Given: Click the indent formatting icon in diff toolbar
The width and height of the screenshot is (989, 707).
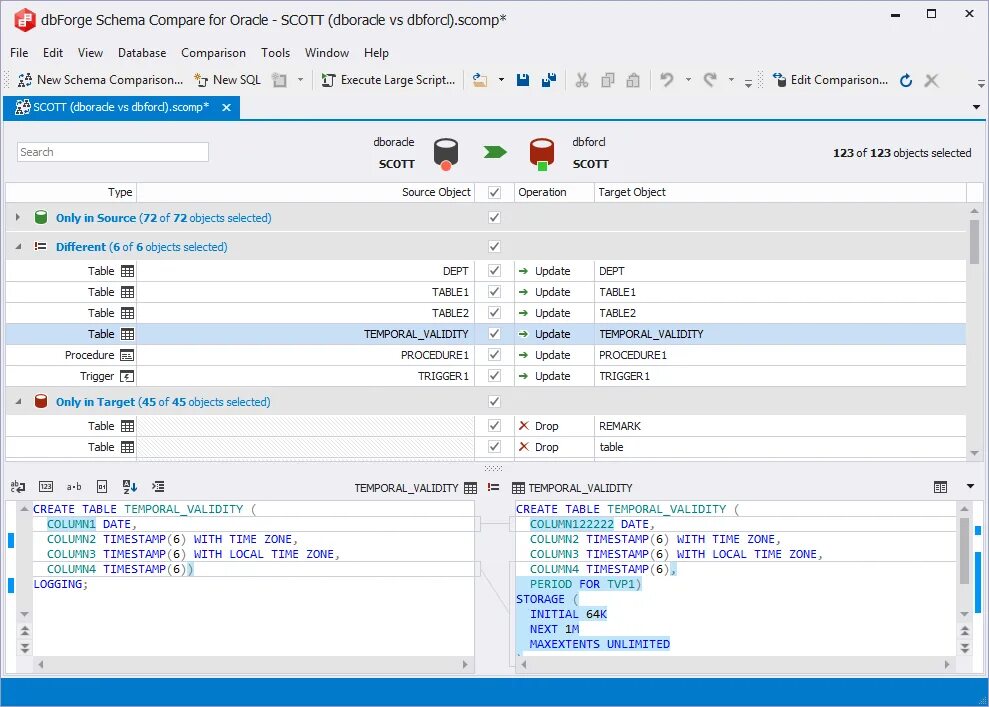Looking at the screenshot, I should 158,486.
